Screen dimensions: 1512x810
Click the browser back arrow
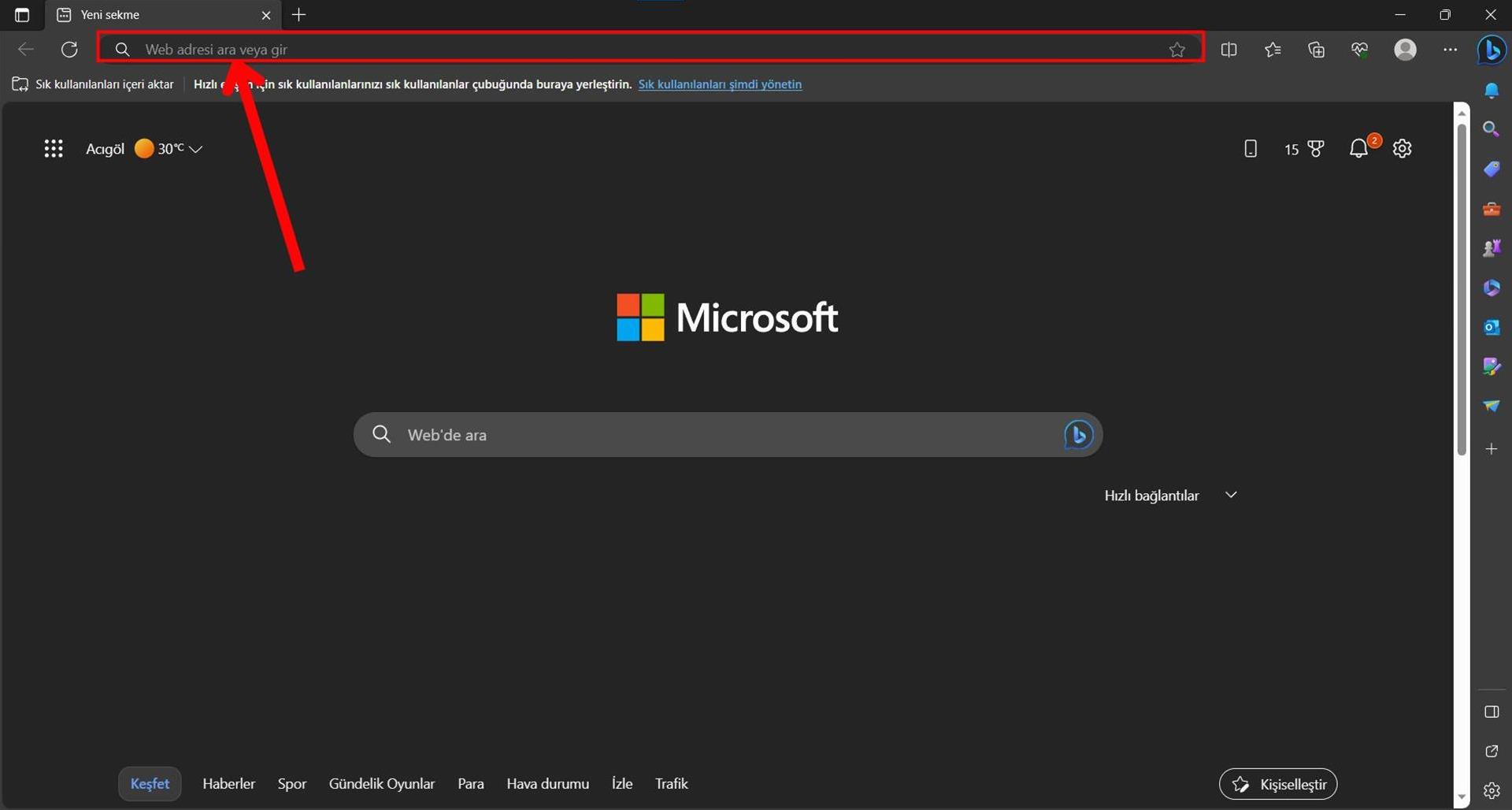coord(26,50)
